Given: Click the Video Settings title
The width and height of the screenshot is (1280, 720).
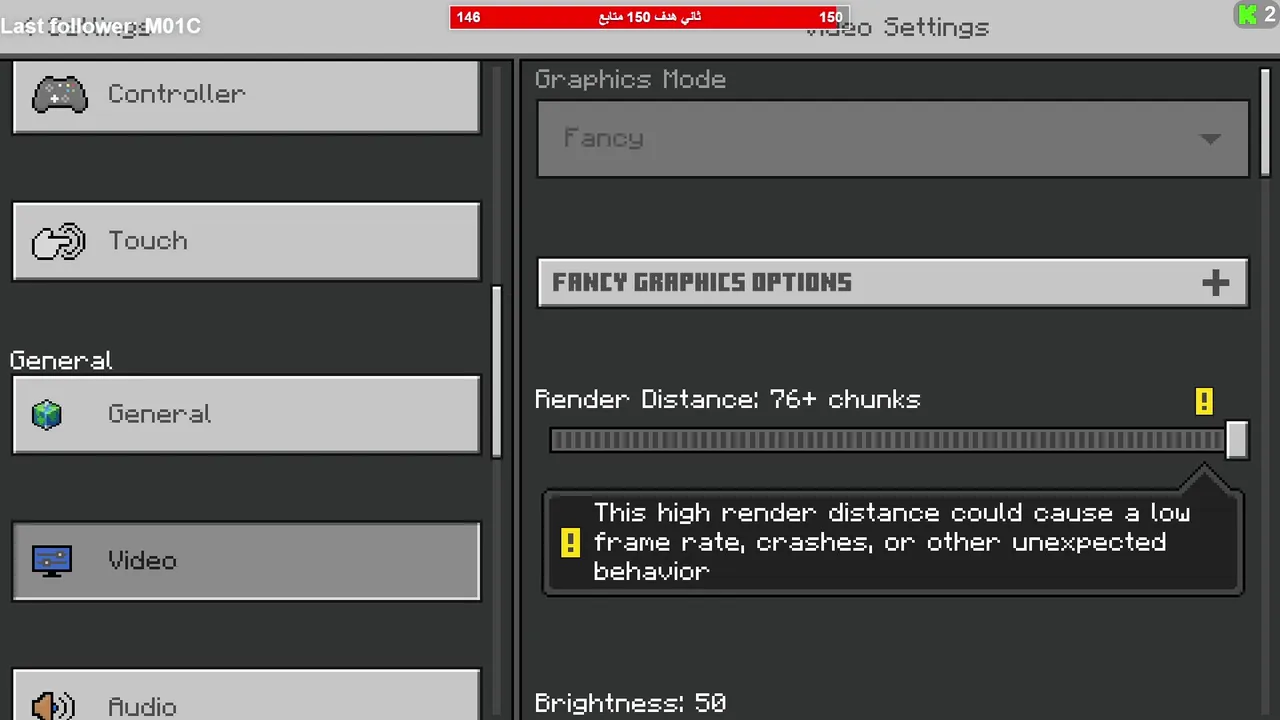Looking at the screenshot, I should [897, 28].
